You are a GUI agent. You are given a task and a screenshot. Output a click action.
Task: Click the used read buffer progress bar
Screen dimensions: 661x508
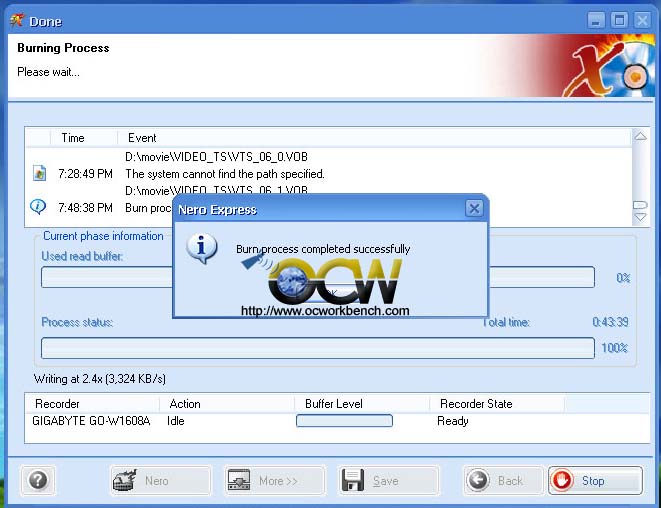[x=318, y=277]
